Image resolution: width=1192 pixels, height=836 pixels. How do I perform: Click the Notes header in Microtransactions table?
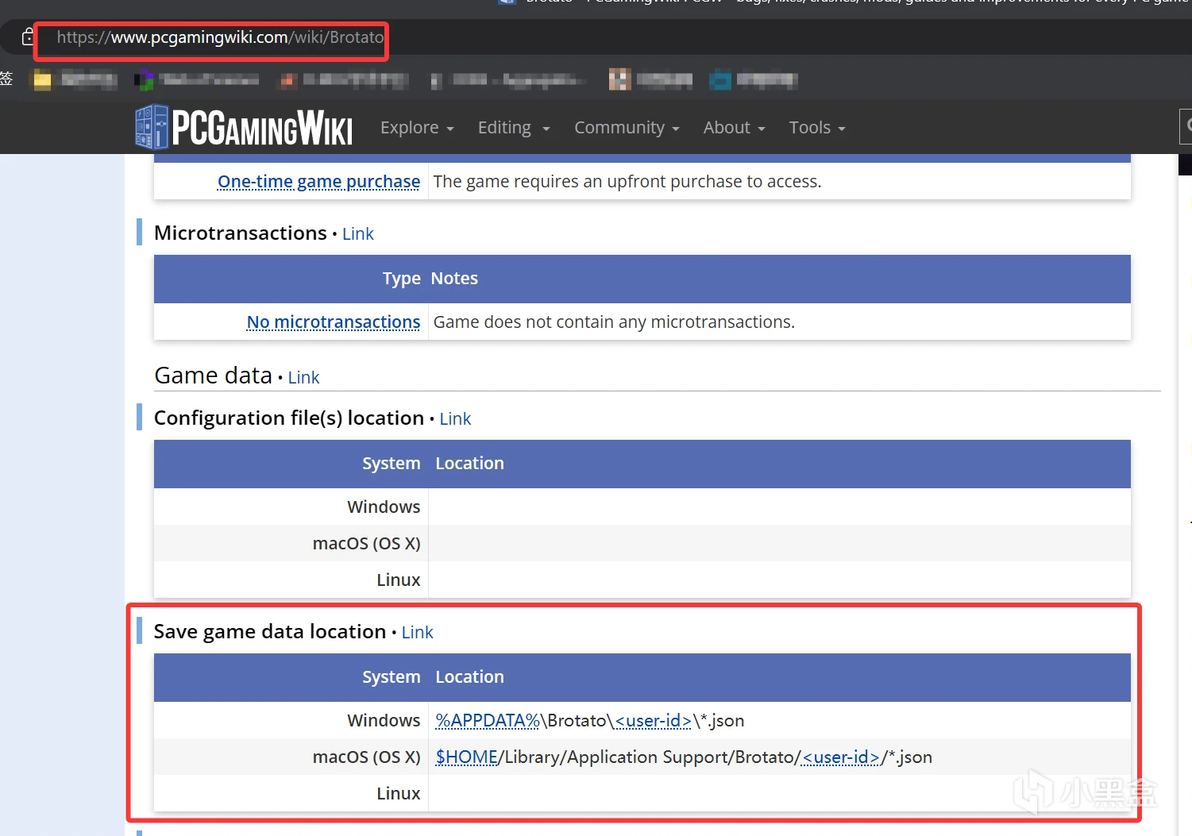pyautogui.click(x=455, y=278)
